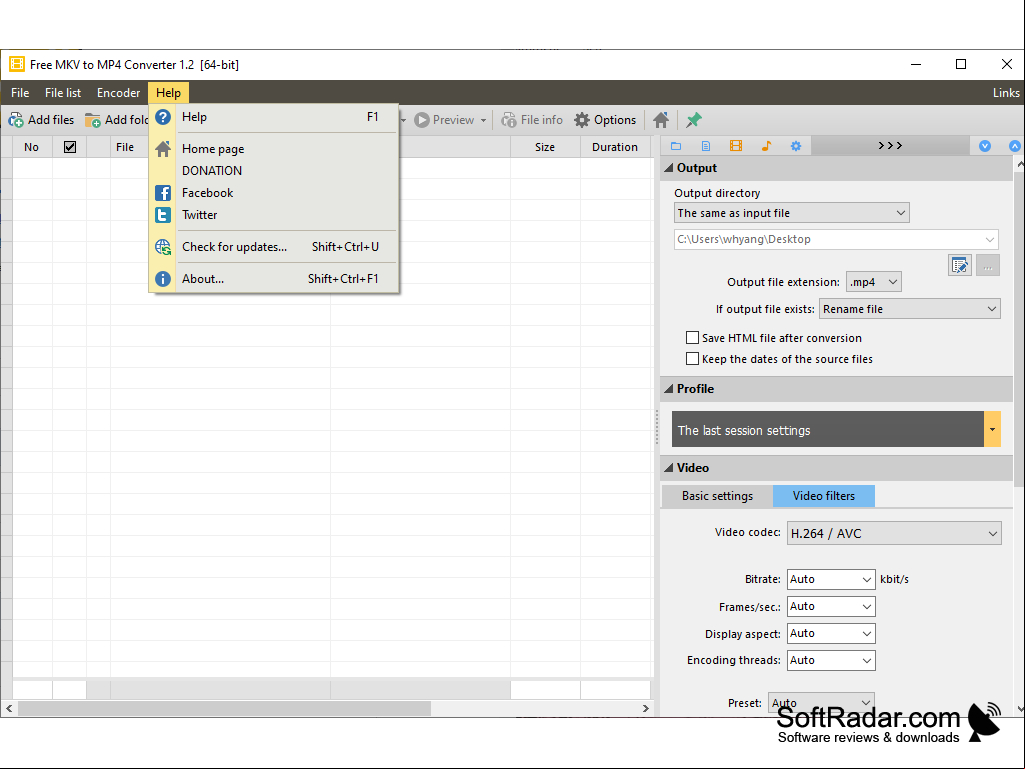Image resolution: width=1025 pixels, height=769 pixels.
Task: Open the Encoder menu
Action: tap(118, 93)
